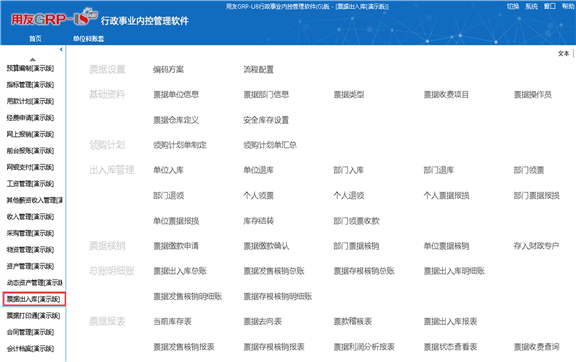
Task: Open 票款稽核表 link
Action: click(x=353, y=322)
